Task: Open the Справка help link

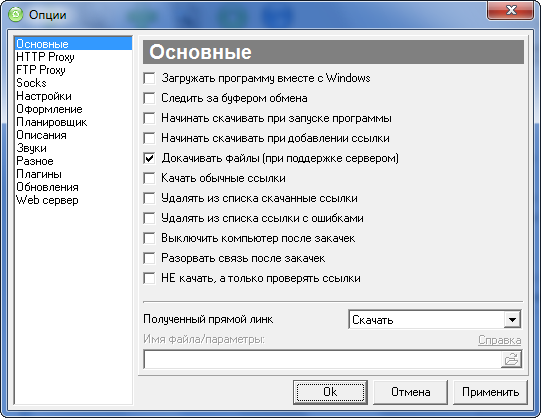Action: [499, 340]
